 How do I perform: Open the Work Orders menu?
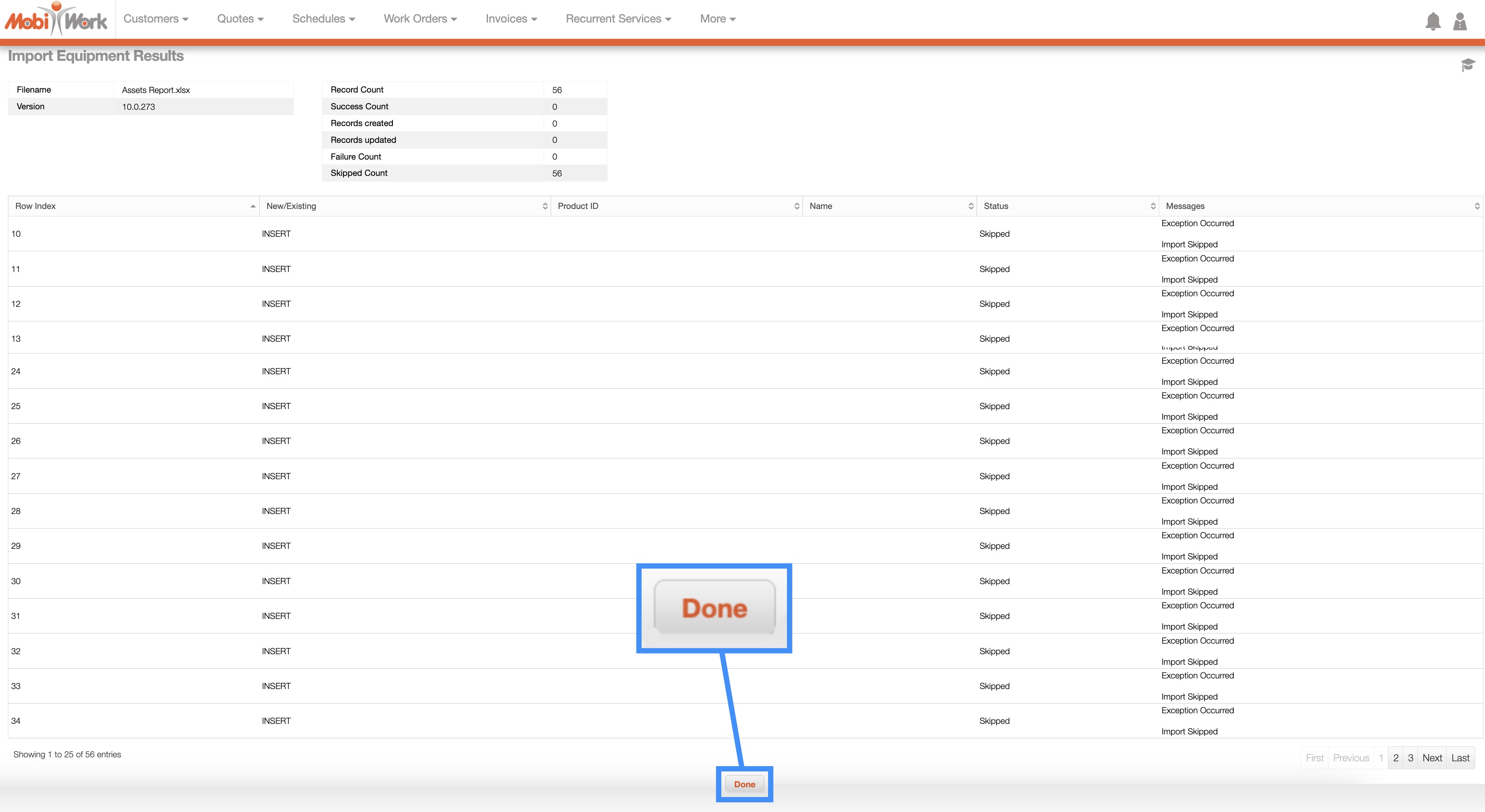(x=420, y=19)
